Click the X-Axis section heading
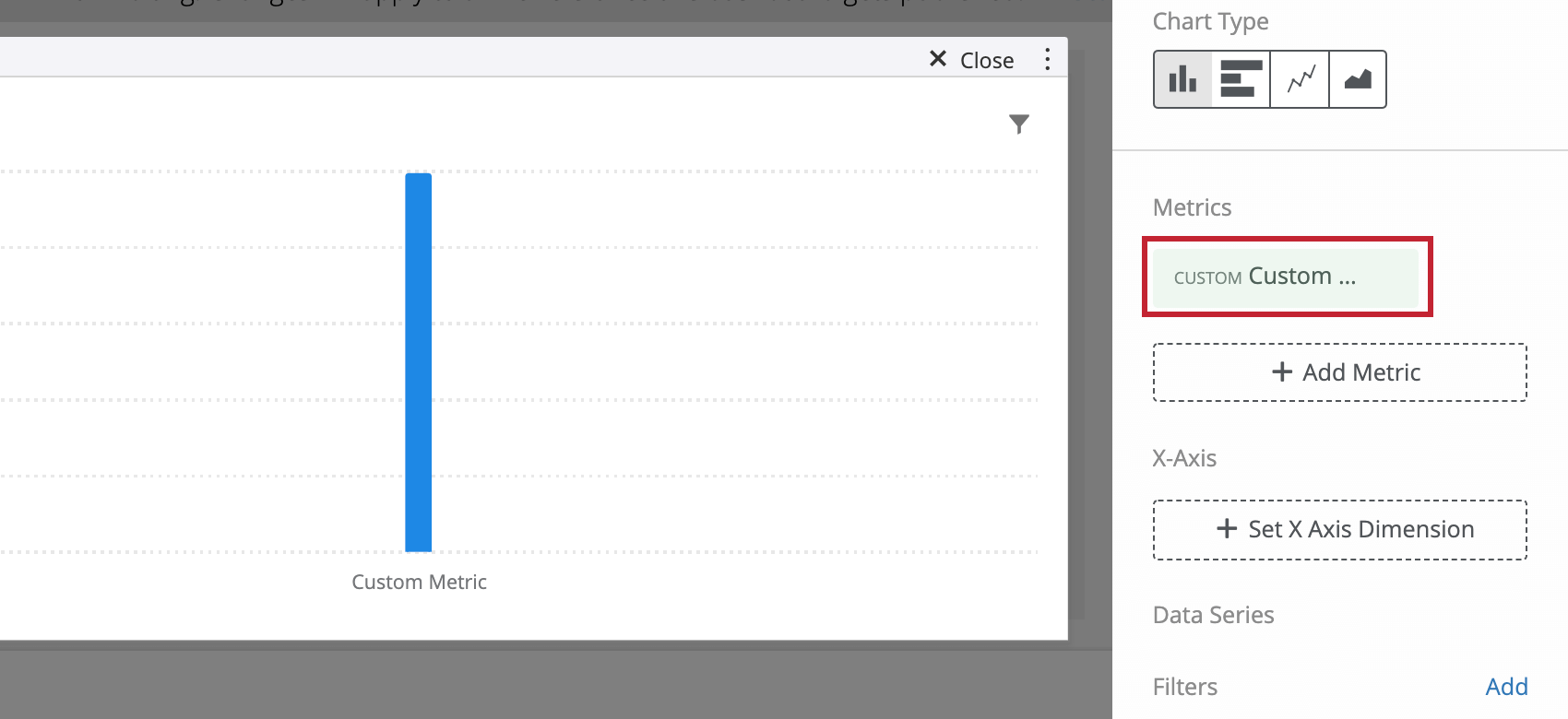Image resolution: width=1568 pixels, height=719 pixels. [x=1184, y=458]
